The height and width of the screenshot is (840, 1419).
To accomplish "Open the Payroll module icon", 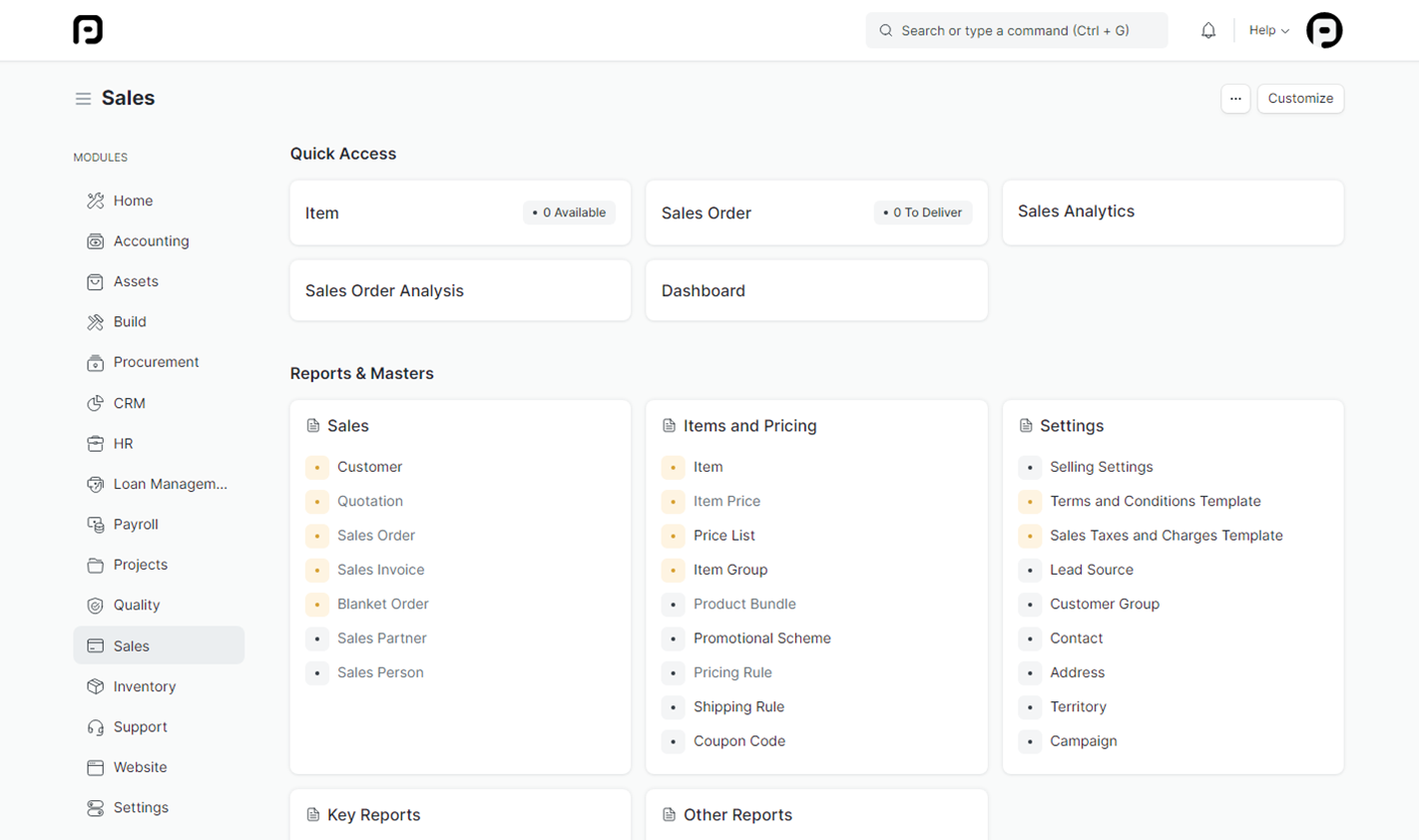I will [x=95, y=525].
